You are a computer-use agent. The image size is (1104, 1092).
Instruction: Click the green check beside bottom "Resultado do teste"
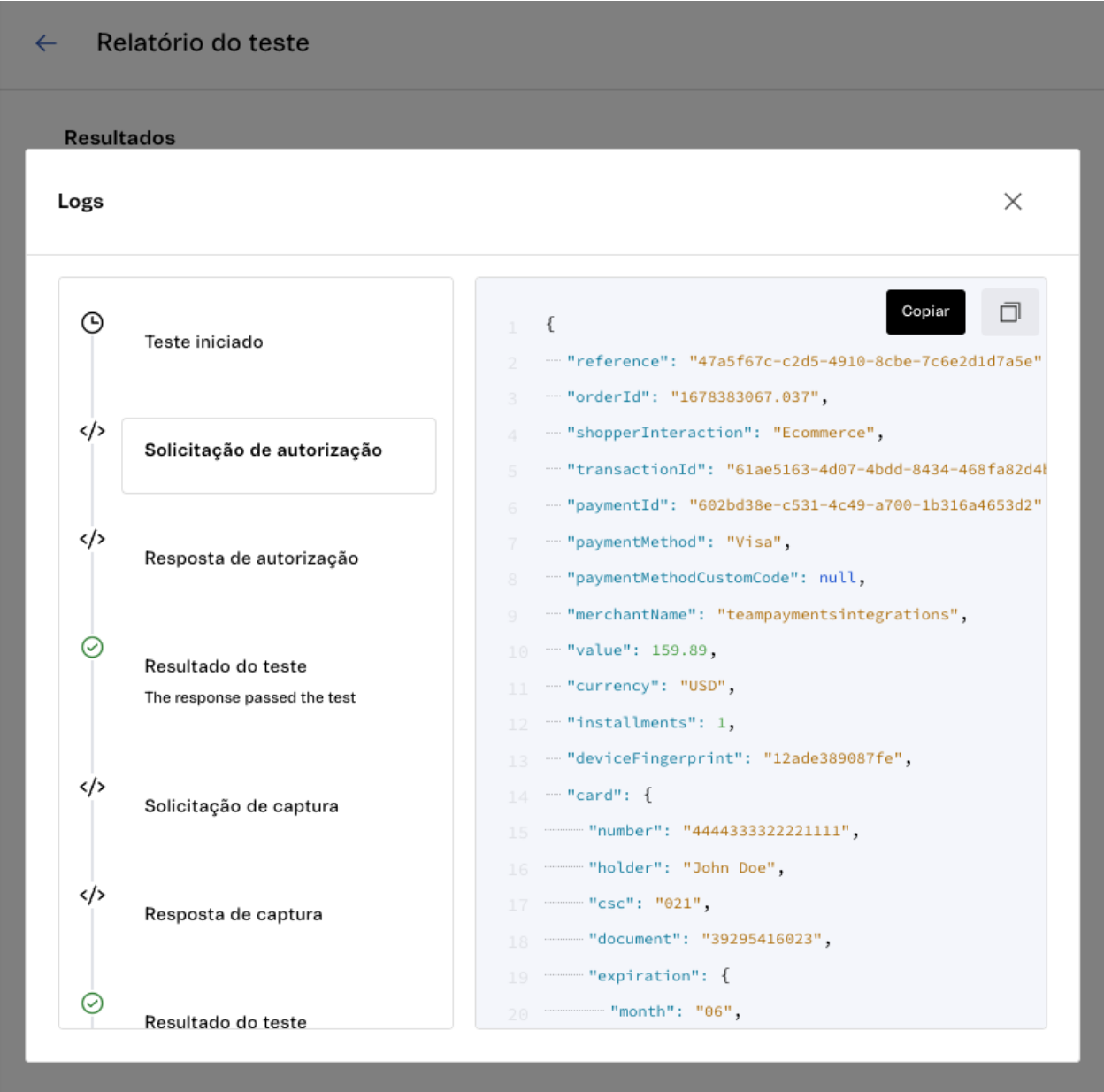(91, 1002)
